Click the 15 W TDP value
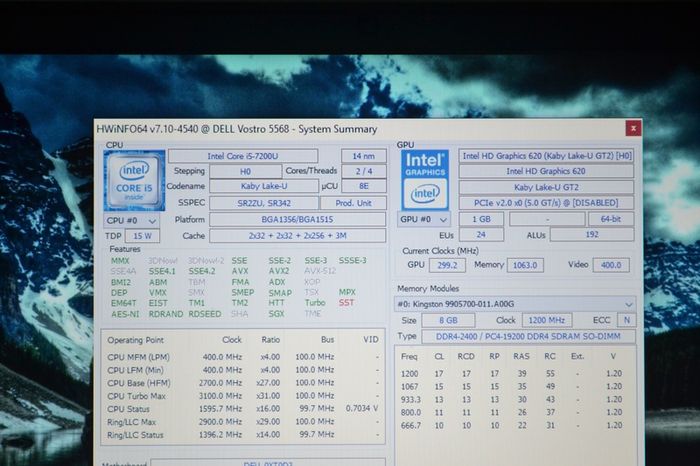Viewport: 700px width, 466px height. (142, 236)
